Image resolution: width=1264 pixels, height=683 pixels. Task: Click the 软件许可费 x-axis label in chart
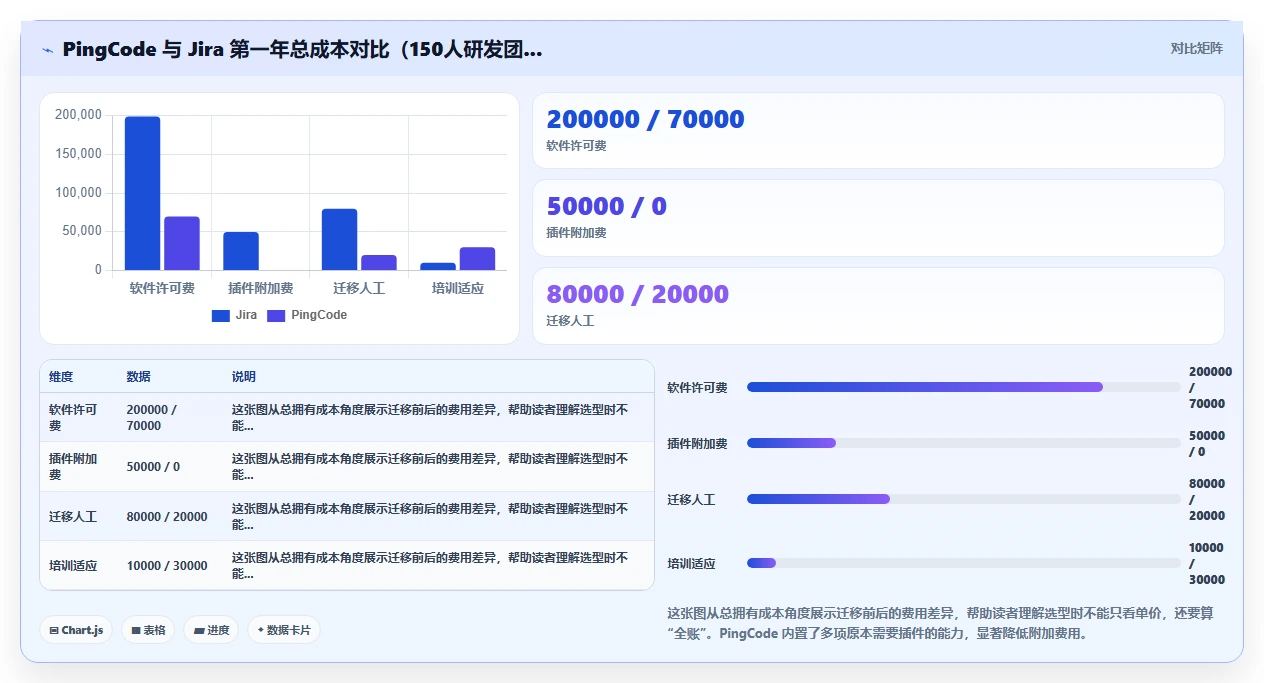162,288
